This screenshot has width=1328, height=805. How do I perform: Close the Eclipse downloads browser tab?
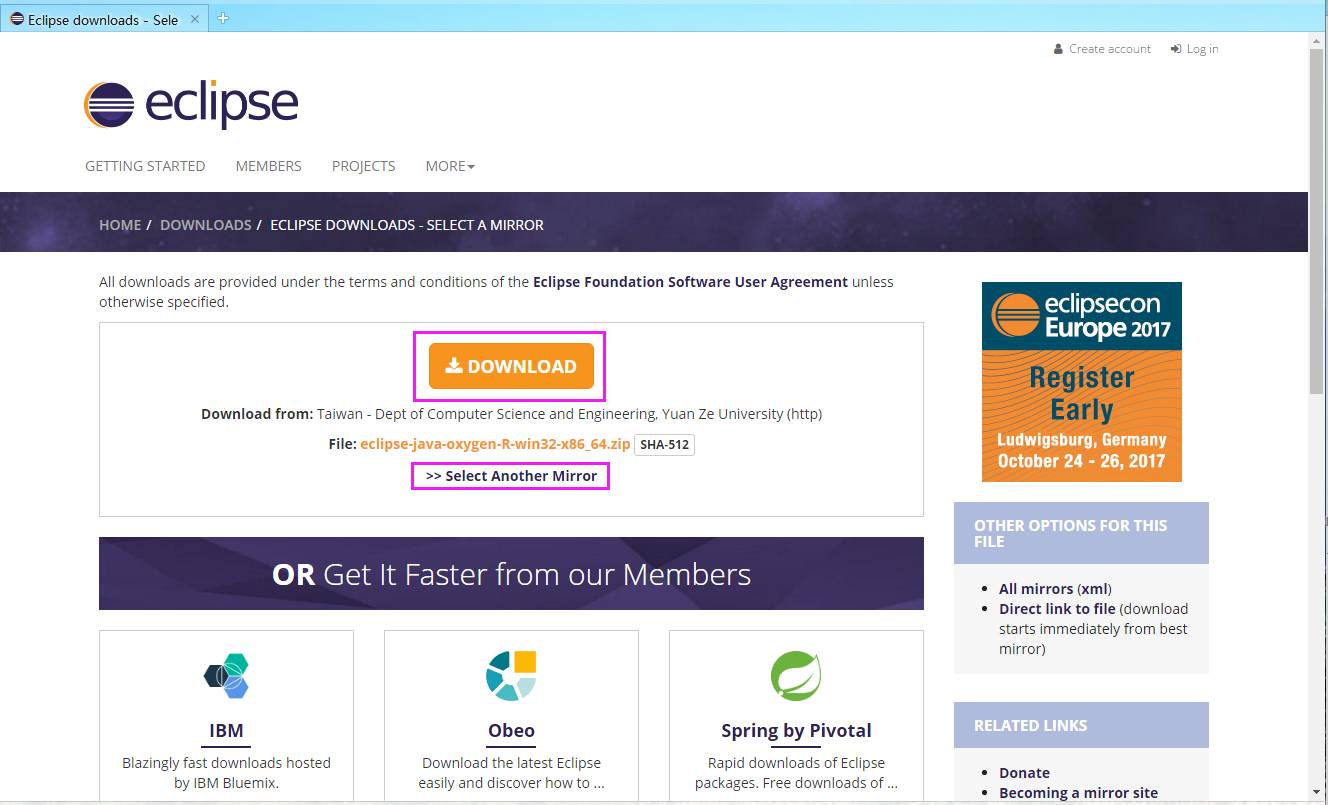194,19
